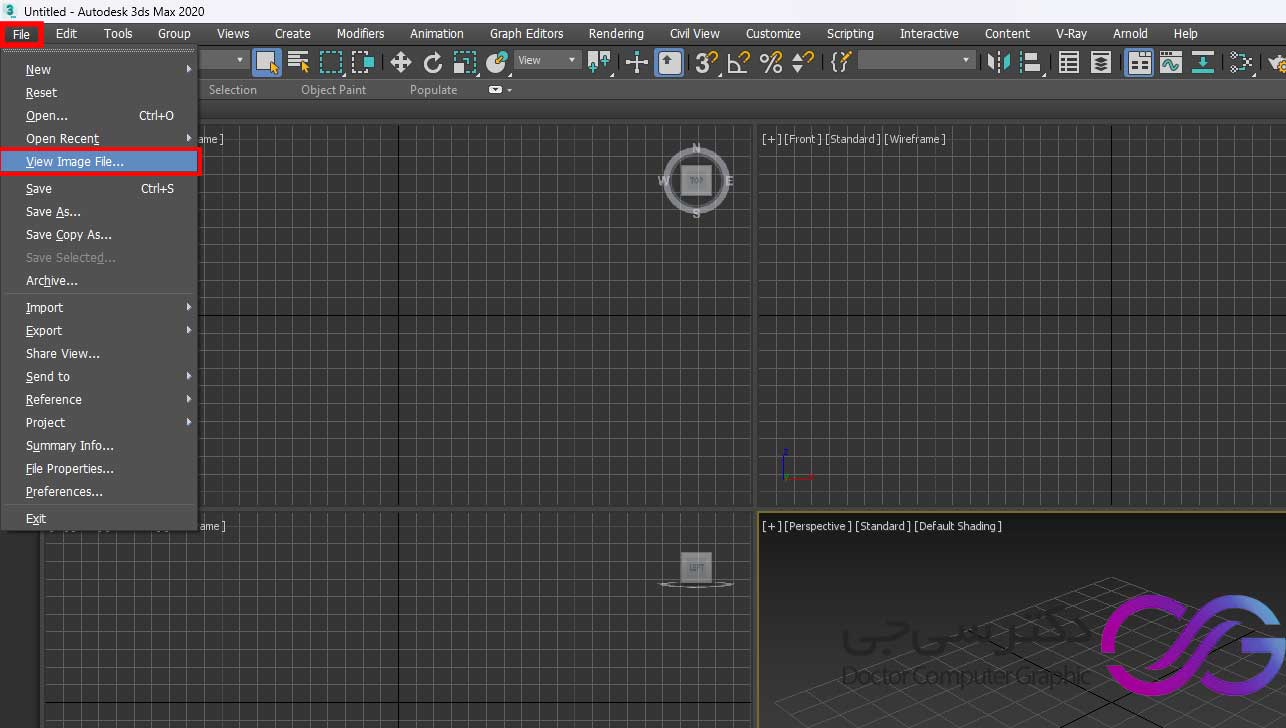The height and width of the screenshot is (728, 1286).
Task: Open the V-Ray menu
Action: [x=1071, y=34]
